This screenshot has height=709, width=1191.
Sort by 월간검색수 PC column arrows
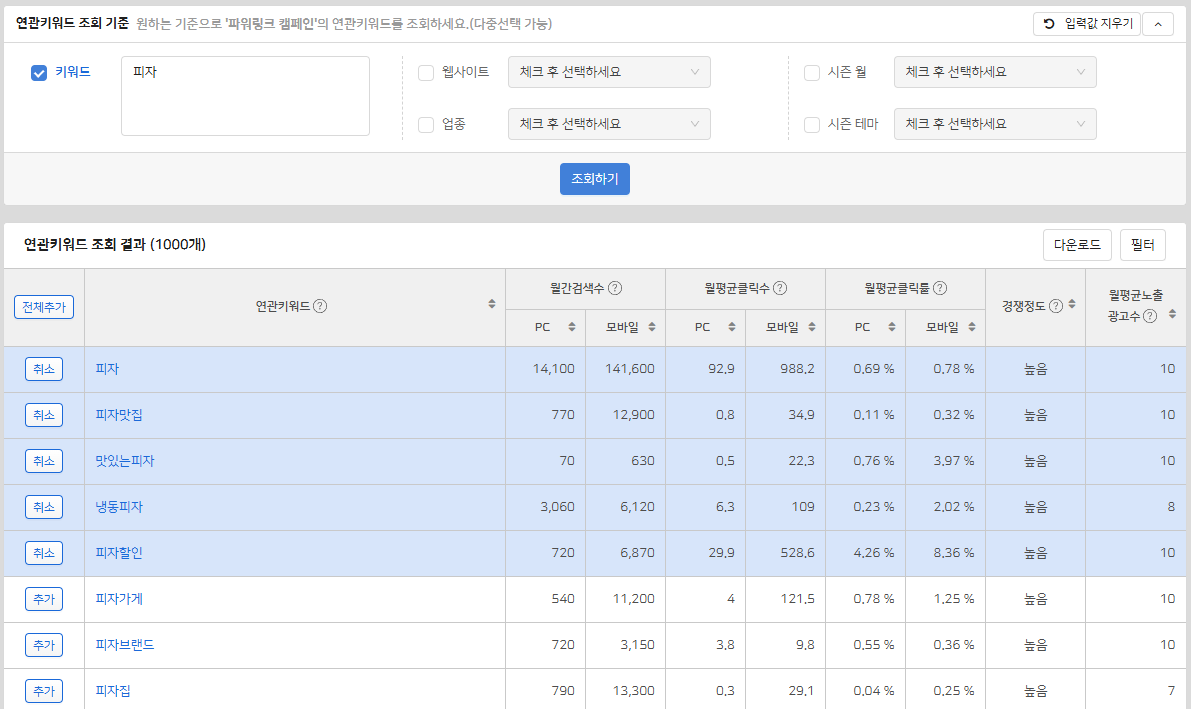[572, 327]
